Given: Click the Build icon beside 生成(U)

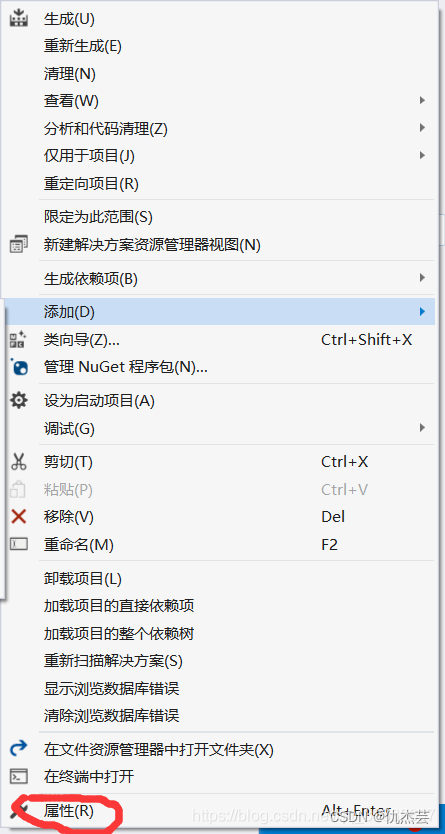Looking at the screenshot, I should click(x=19, y=18).
